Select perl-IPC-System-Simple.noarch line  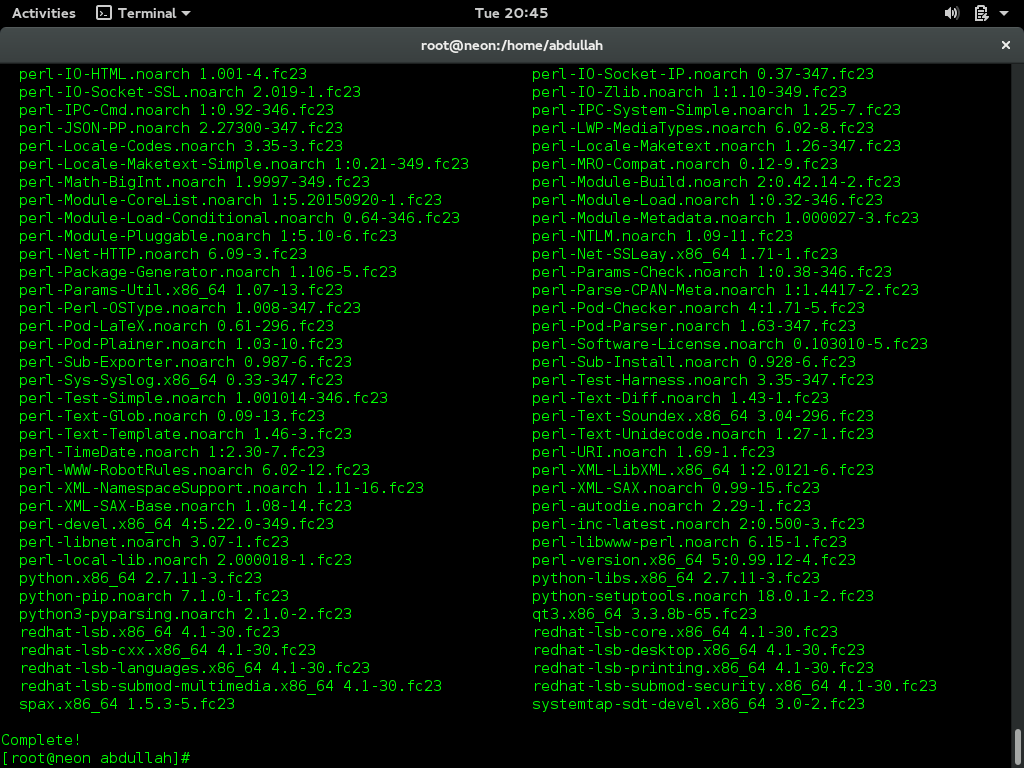coord(716,110)
